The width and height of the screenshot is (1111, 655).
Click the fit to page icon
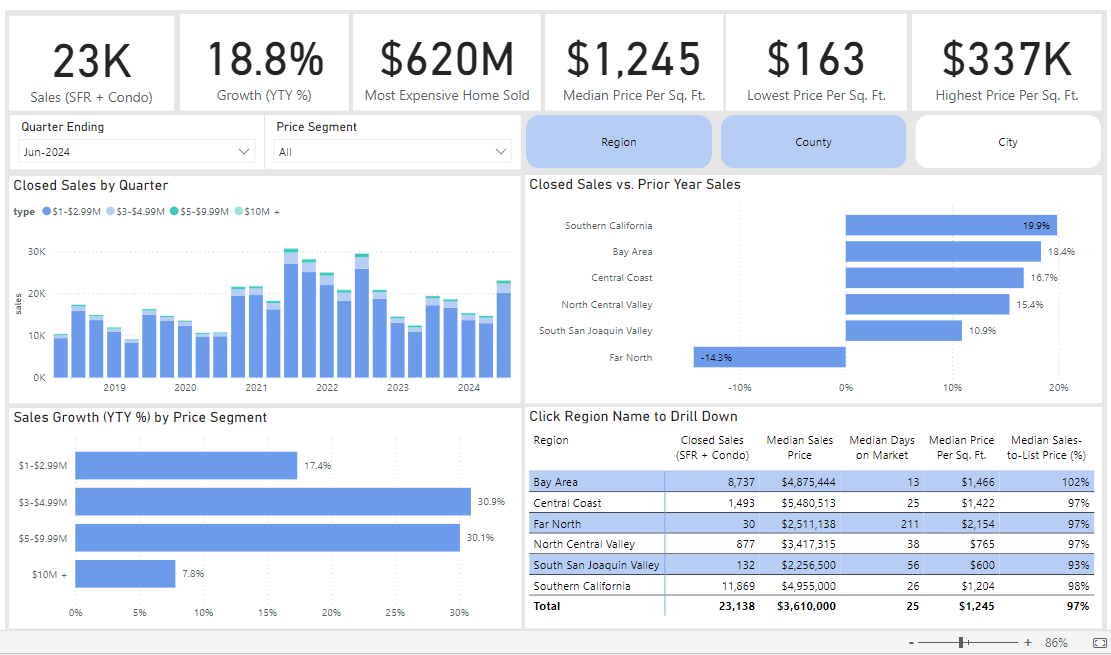1099,642
